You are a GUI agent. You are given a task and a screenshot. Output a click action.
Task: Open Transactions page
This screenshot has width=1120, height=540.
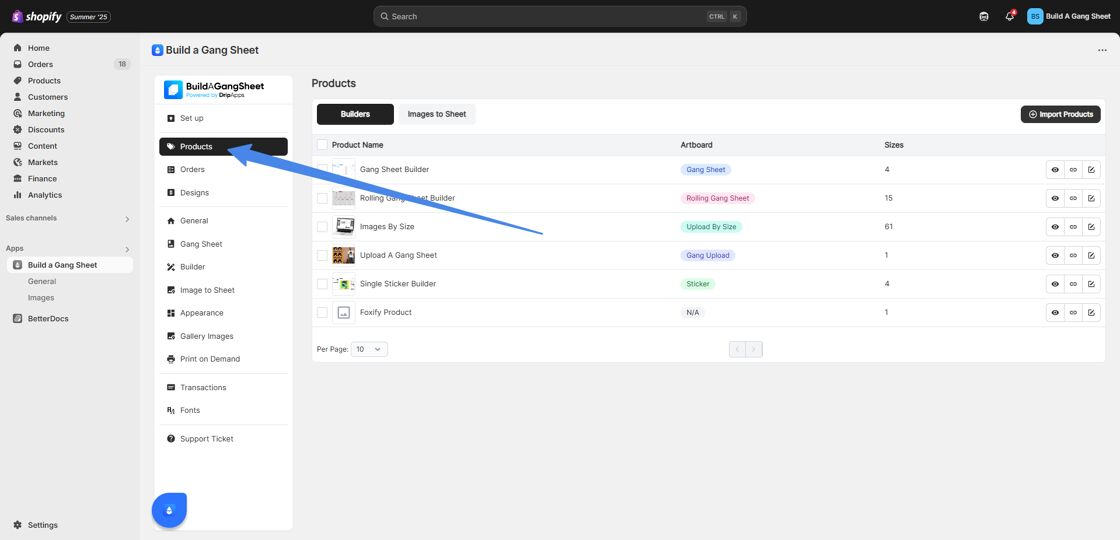pyautogui.click(x=223, y=387)
